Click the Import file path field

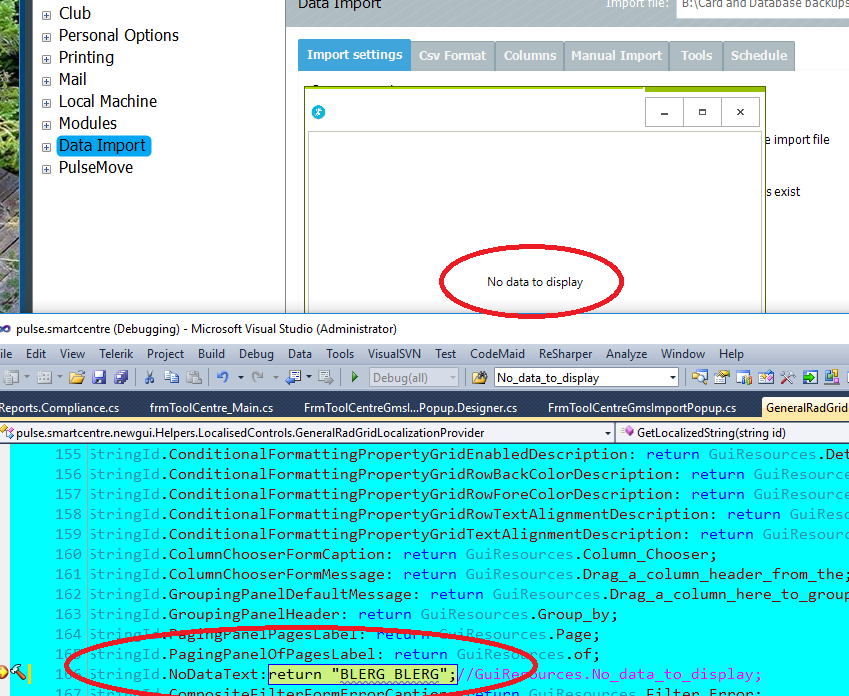pyautogui.click(x=763, y=5)
